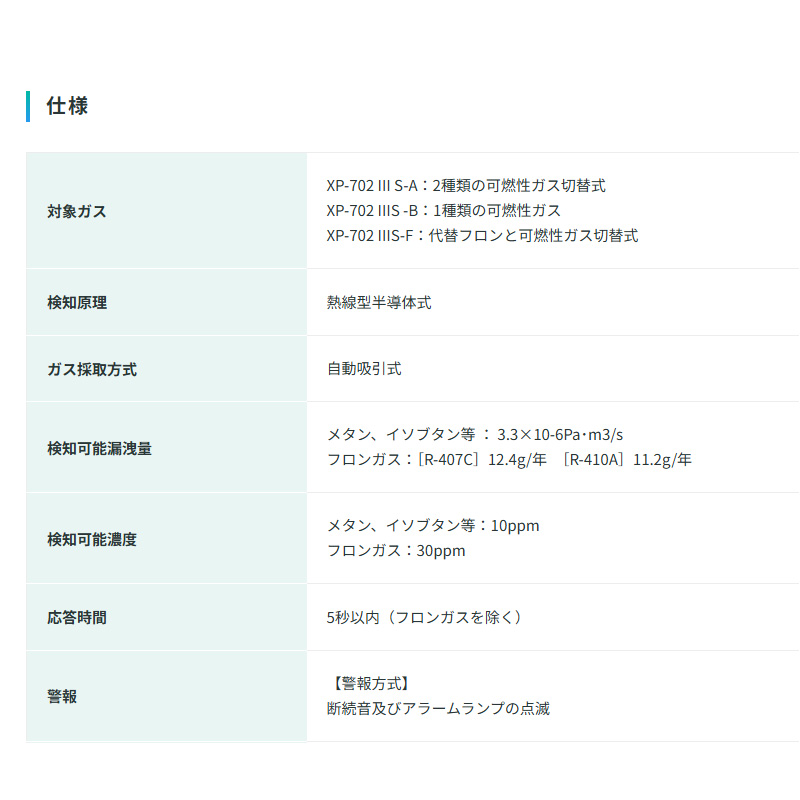Click the 検知可能濃度 row label
Screen dimensions: 800x800
(91, 539)
